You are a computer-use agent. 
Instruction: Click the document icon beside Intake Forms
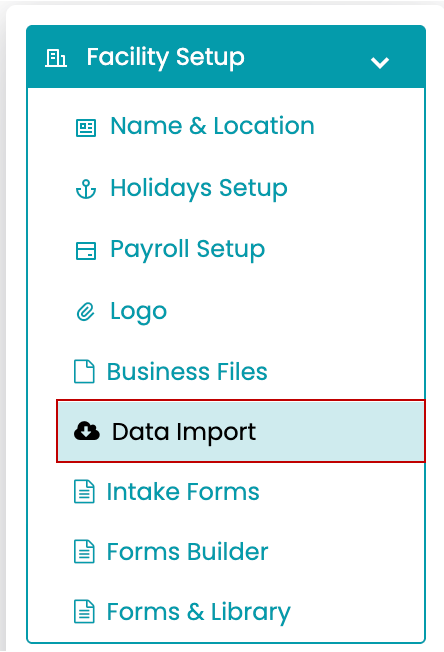[x=84, y=491]
